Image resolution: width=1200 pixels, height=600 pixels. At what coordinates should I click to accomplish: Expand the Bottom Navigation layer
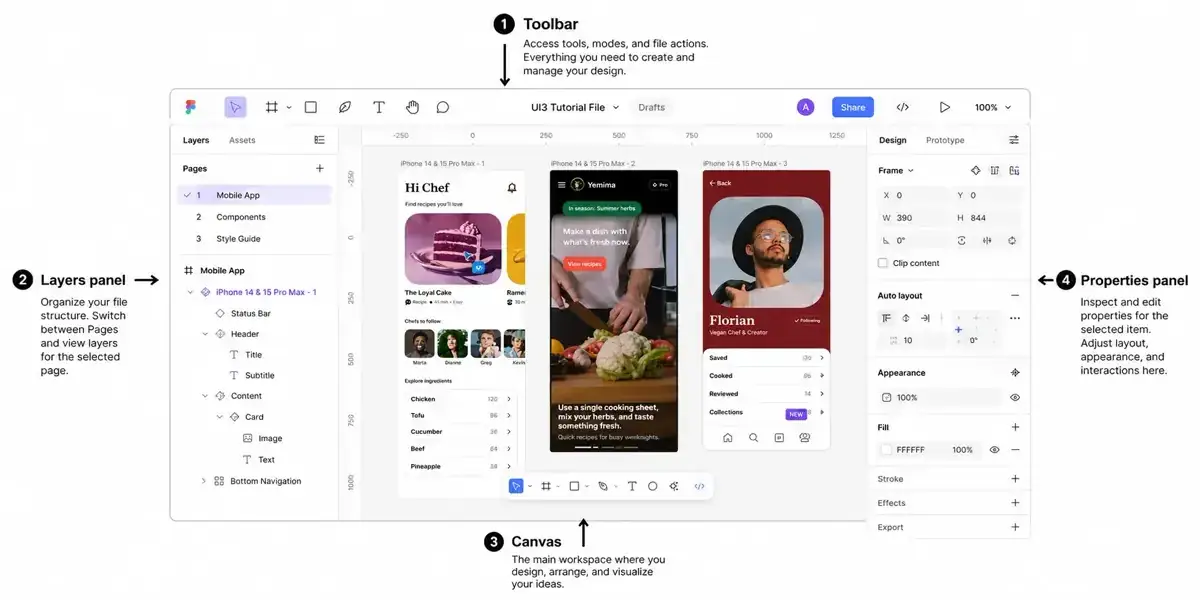pos(204,481)
